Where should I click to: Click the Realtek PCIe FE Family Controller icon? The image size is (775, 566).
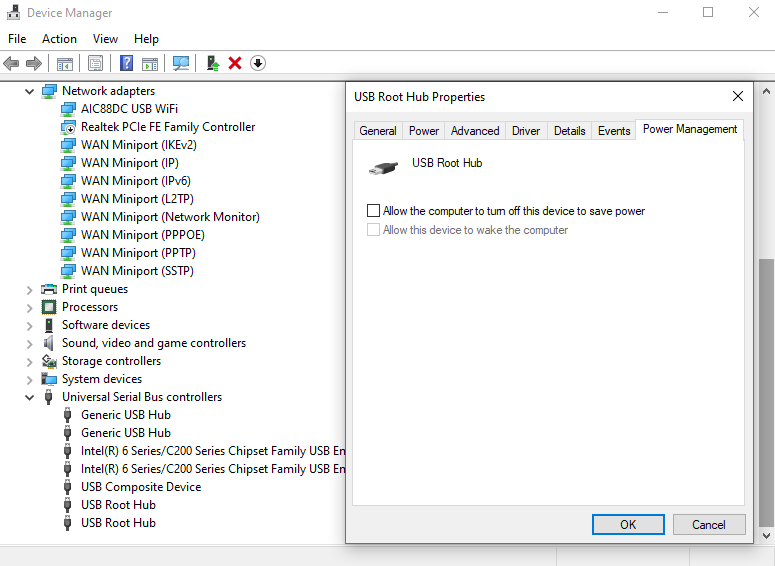point(68,127)
